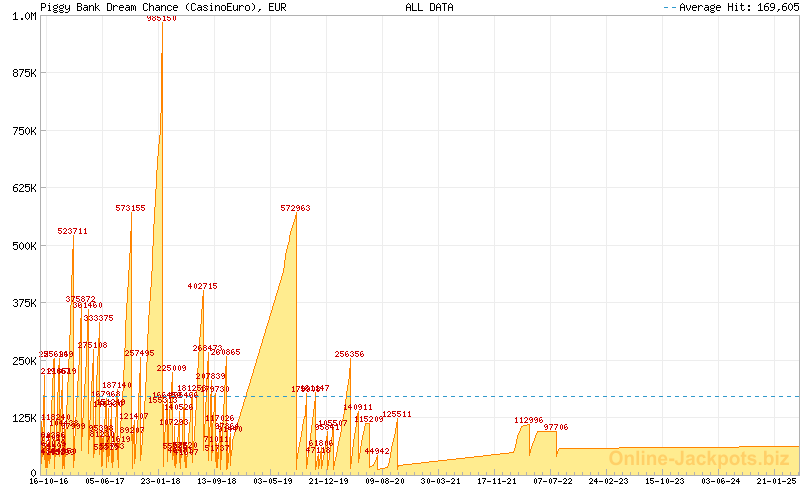Click the 16-10-16 start date label
Viewport: 800px width, 490px height.
click(49, 481)
